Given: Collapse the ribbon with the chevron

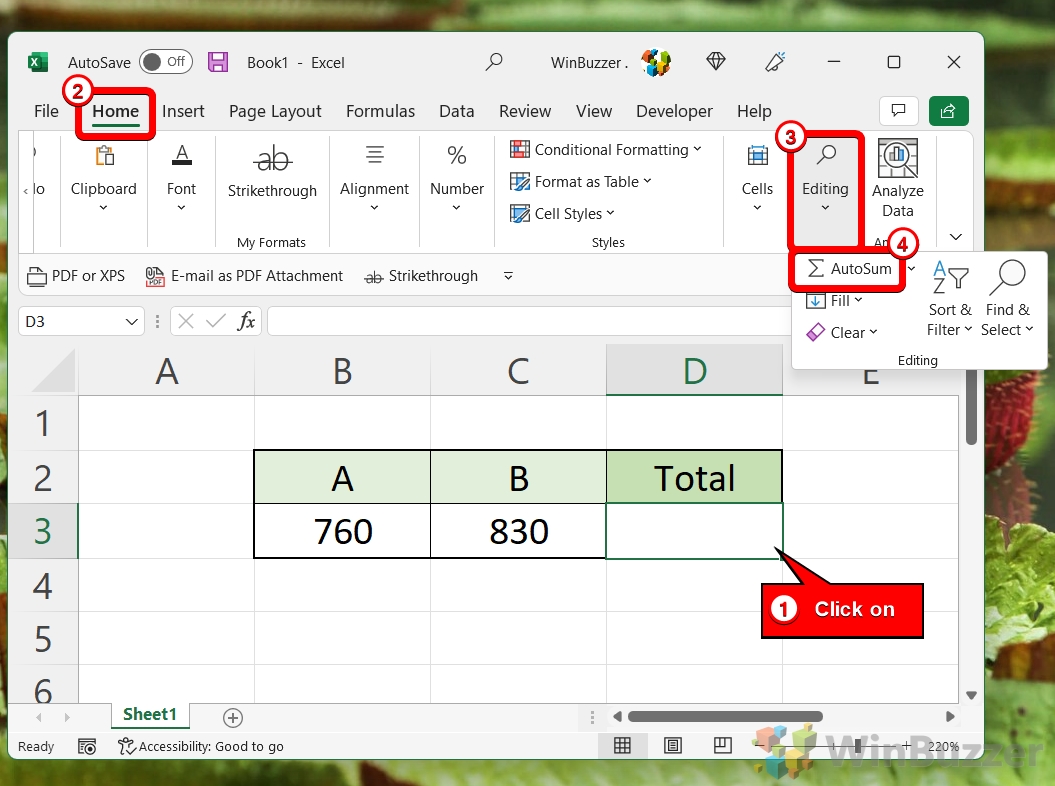Looking at the screenshot, I should pyautogui.click(x=955, y=237).
